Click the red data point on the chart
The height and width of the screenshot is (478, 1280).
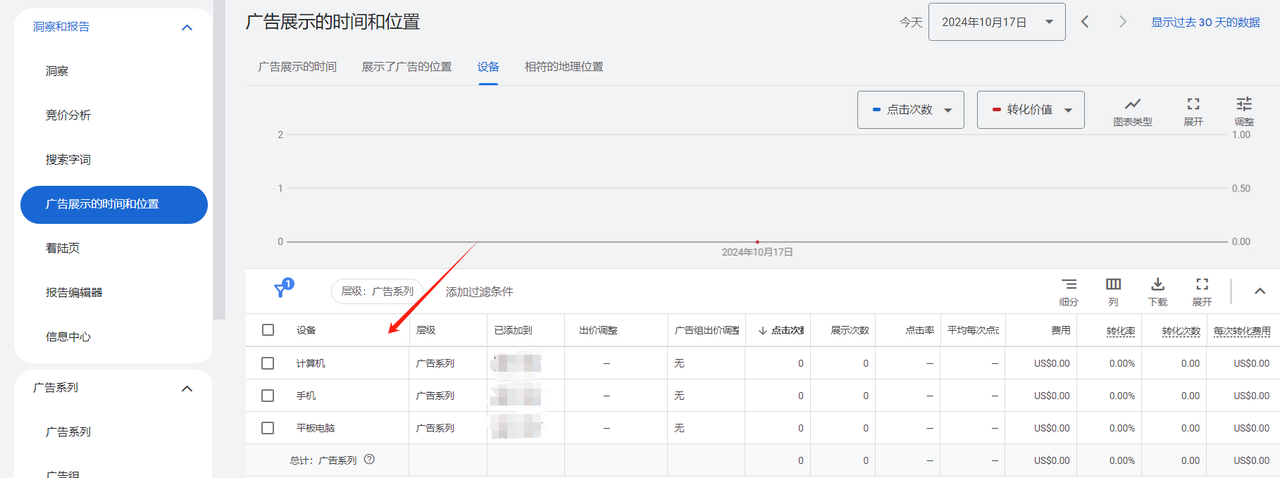[757, 241]
